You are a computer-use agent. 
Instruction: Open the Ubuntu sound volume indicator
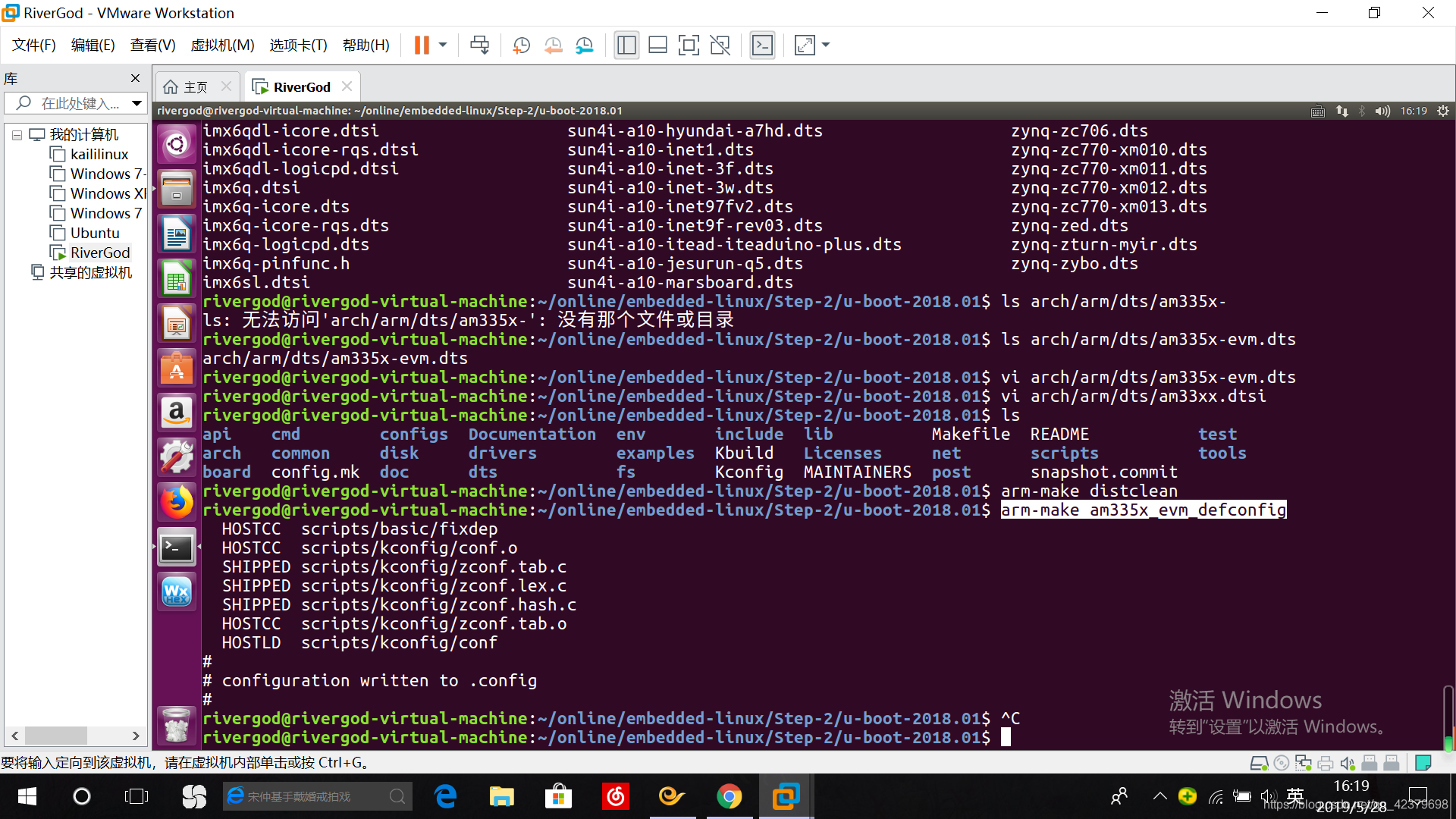point(1382,111)
